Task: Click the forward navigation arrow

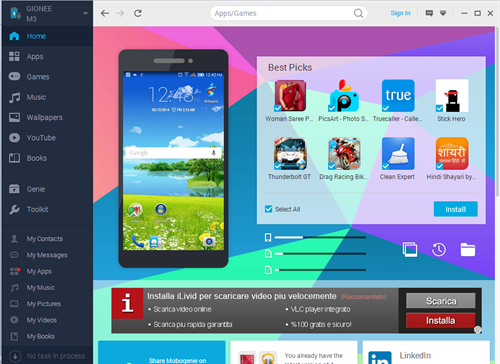Action: point(120,13)
